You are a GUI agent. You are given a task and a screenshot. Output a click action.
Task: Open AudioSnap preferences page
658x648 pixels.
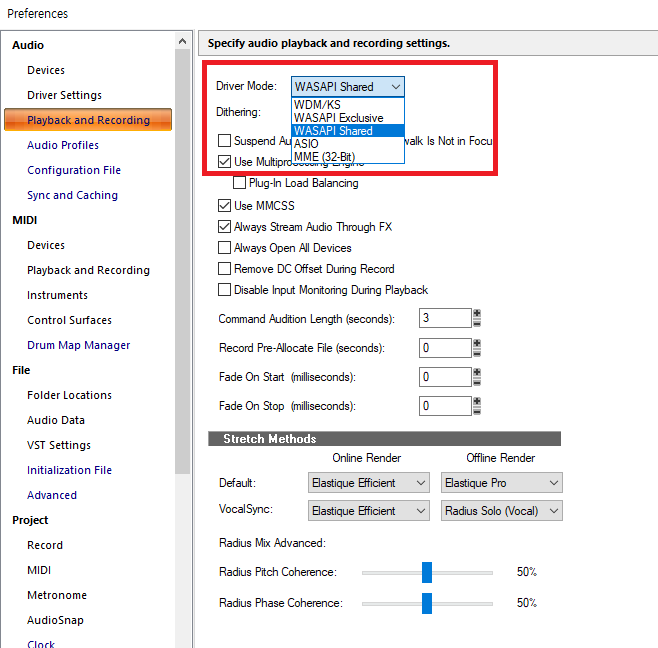click(55, 620)
